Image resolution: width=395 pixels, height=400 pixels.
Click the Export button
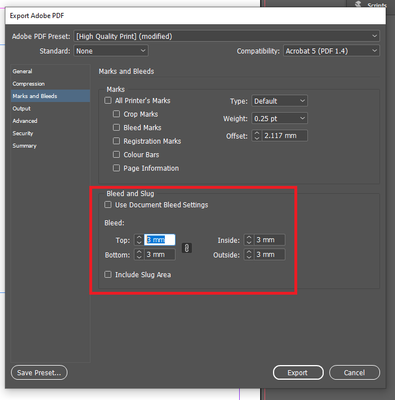298,372
